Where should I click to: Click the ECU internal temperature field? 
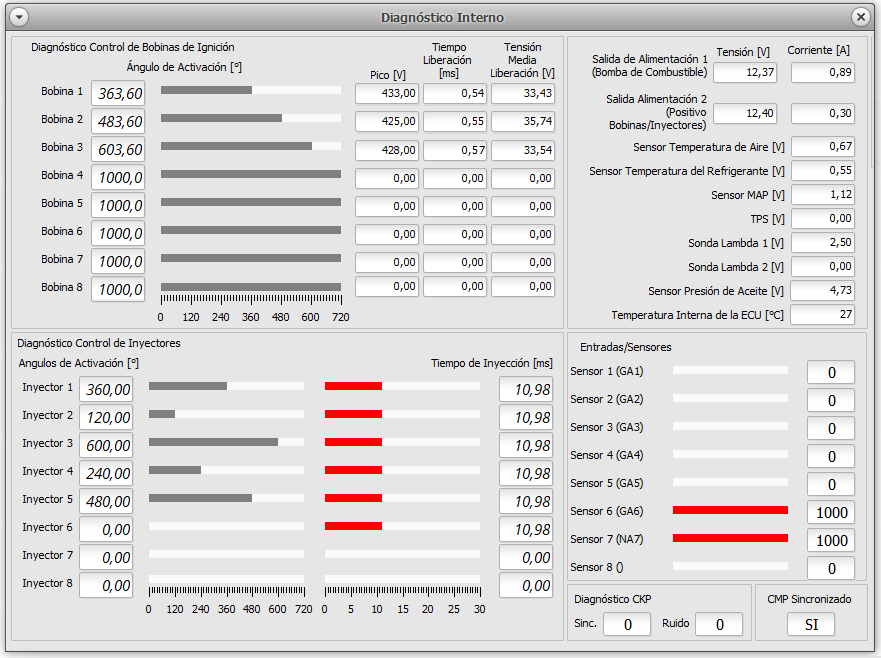(x=823, y=315)
